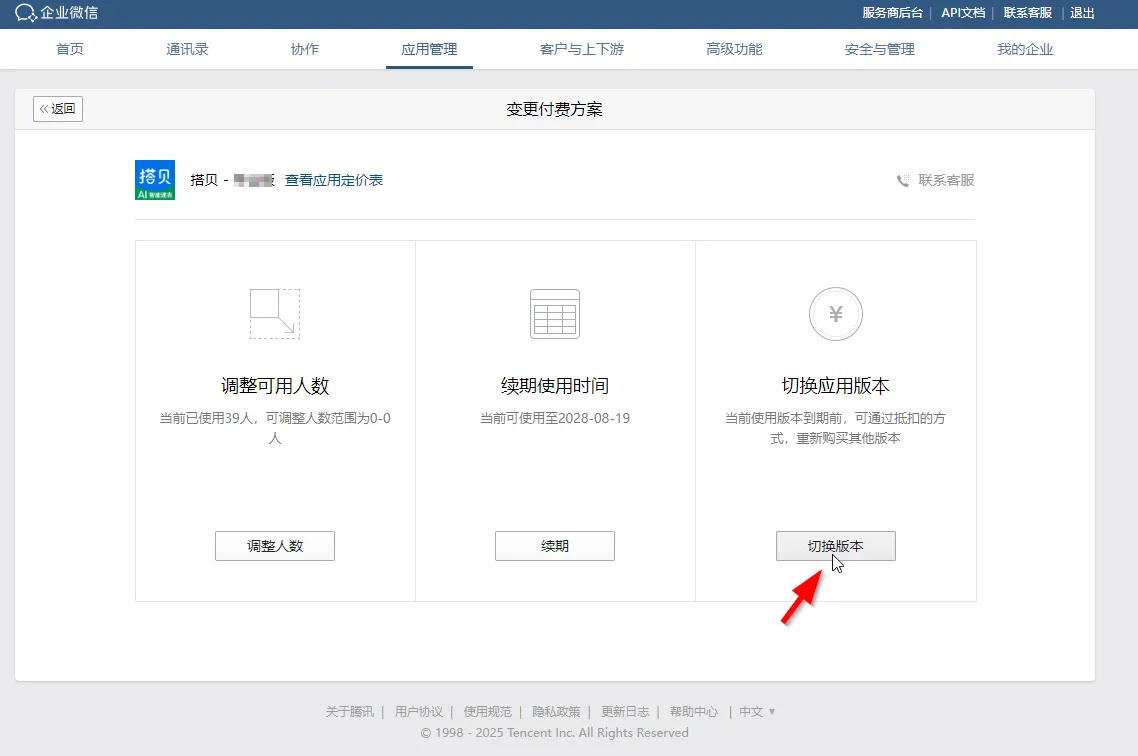Expand the 中文 language dropdown
Viewport: 1138px width, 756px height.
coord(757,712)
